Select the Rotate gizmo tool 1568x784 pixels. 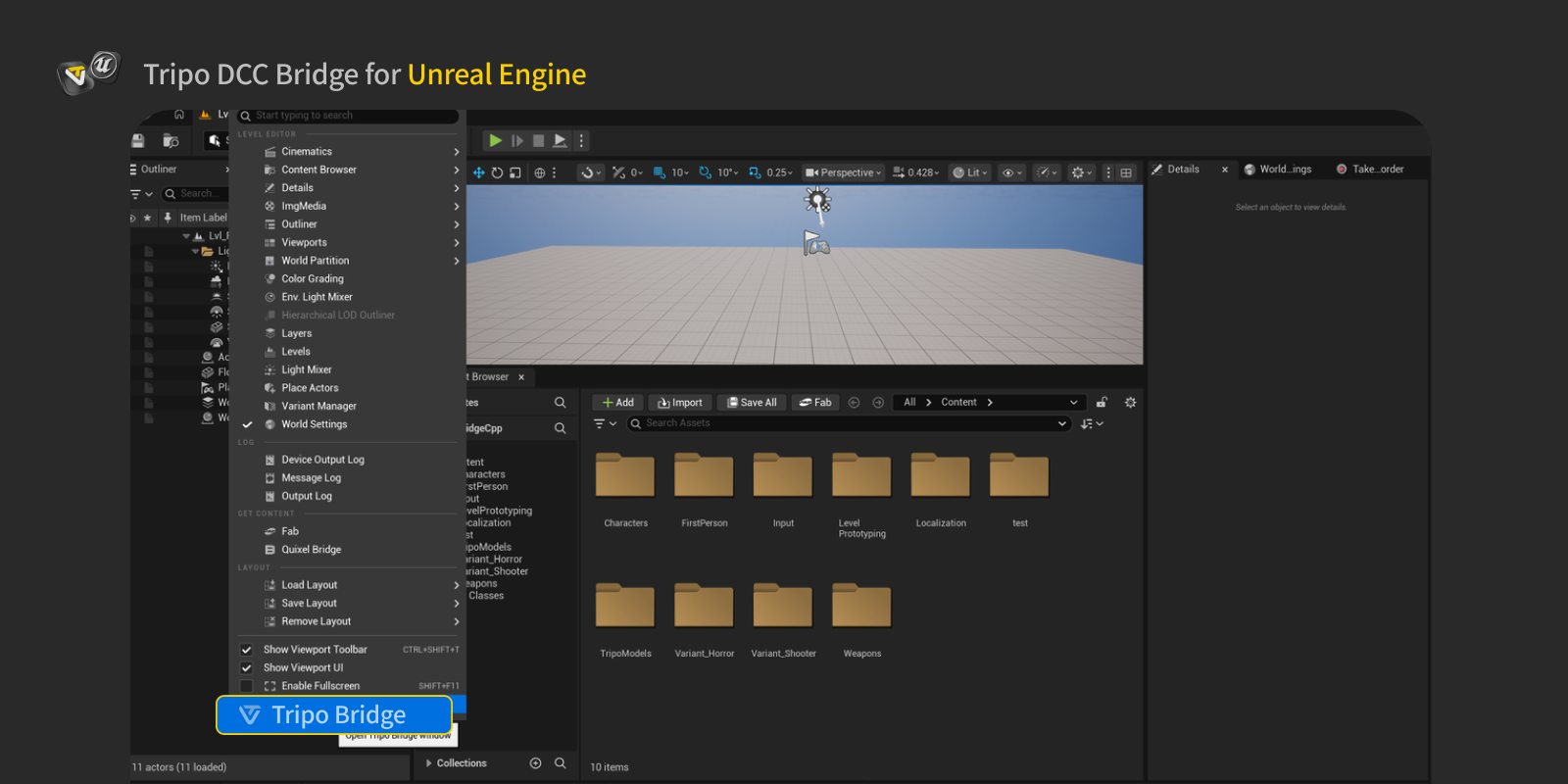pos(497,172)
